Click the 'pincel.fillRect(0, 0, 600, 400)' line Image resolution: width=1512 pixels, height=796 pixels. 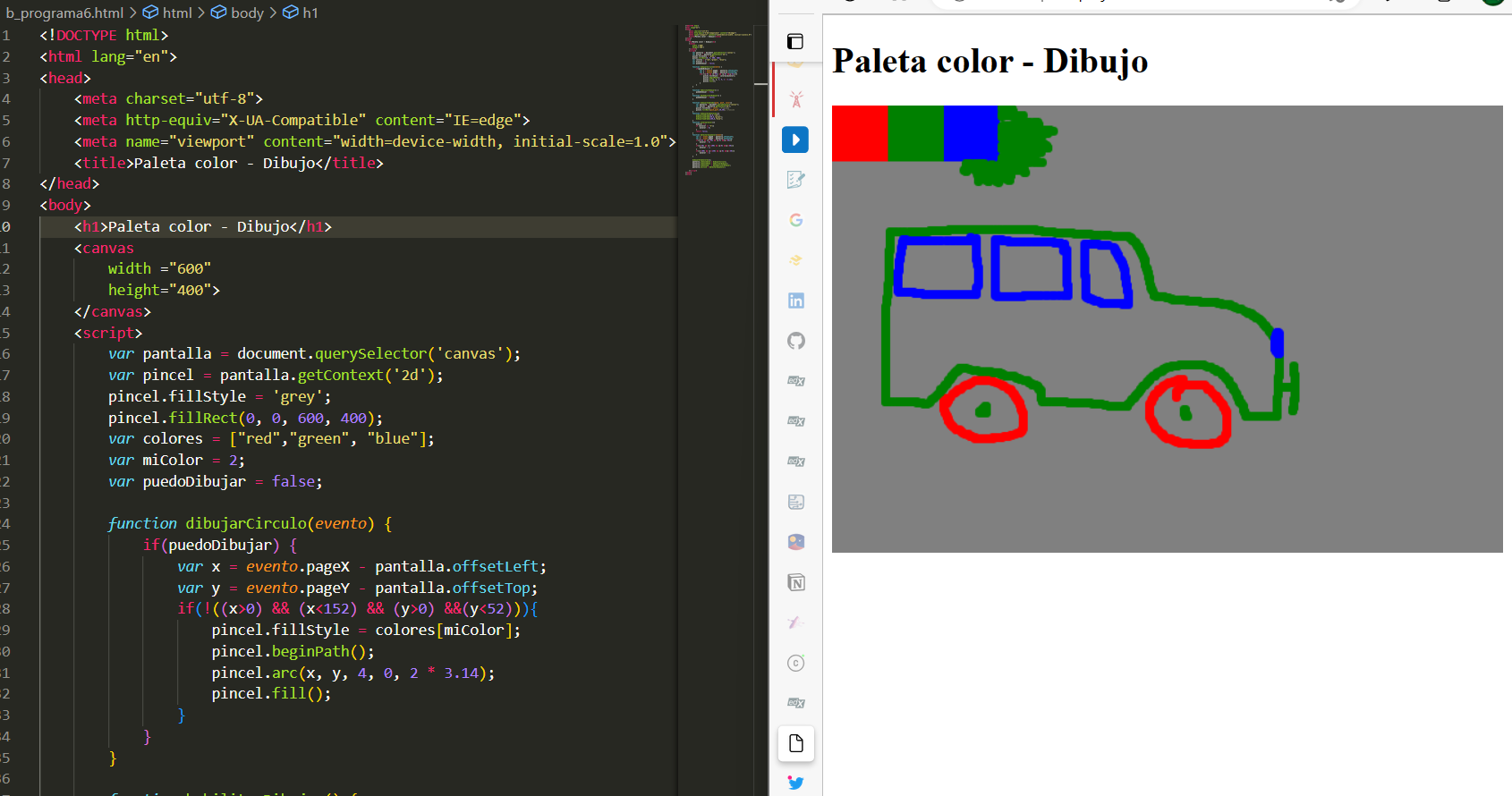pos(245,418)
